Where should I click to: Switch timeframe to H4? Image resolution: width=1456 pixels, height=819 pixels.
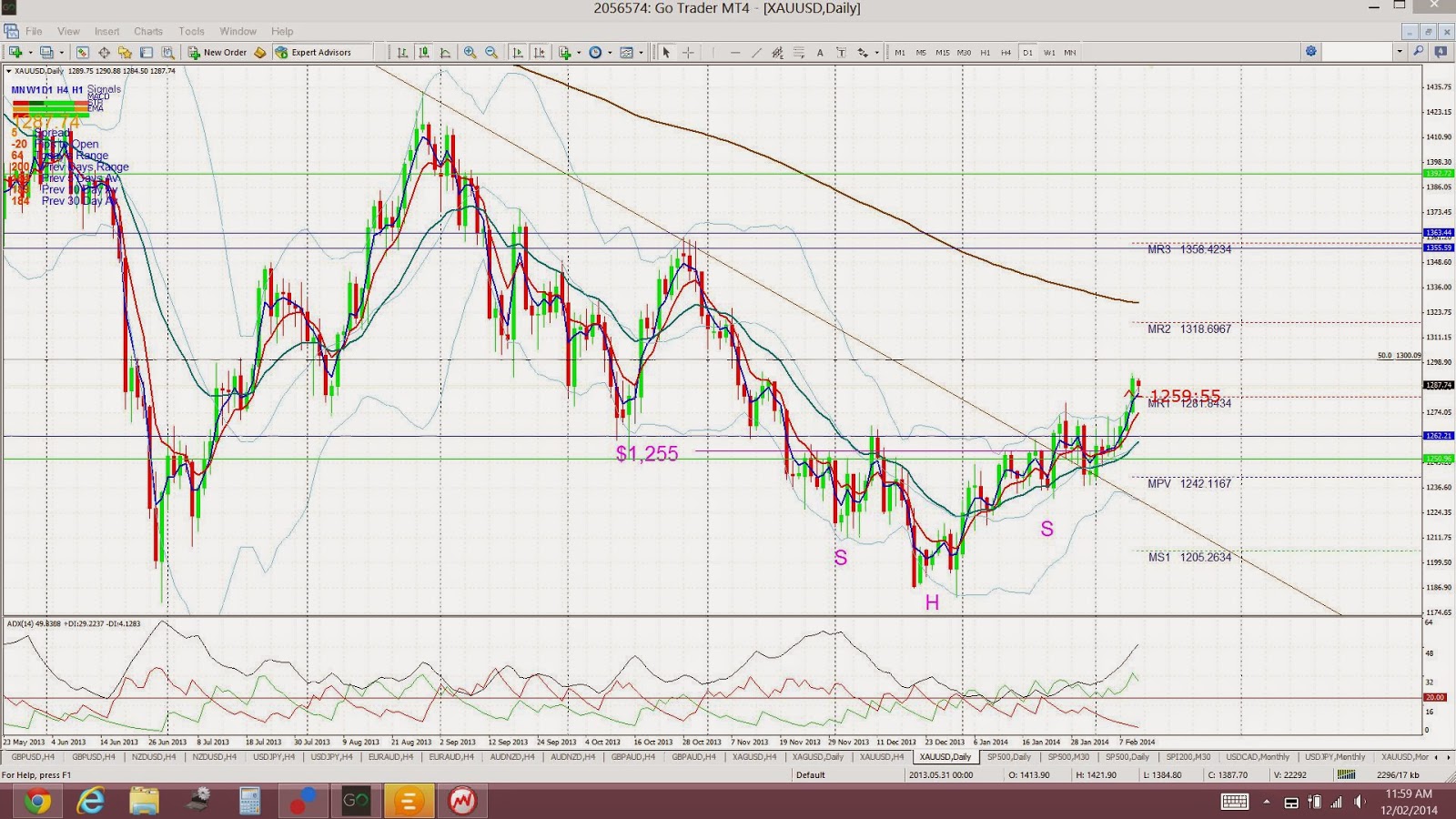(1006, 53)
